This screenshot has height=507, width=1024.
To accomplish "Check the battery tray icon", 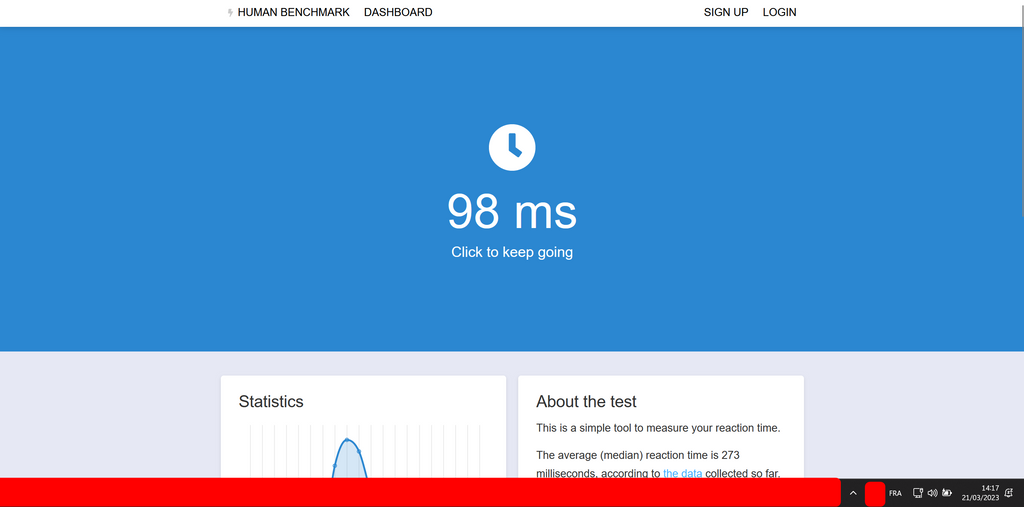I will tap(947, 493).
